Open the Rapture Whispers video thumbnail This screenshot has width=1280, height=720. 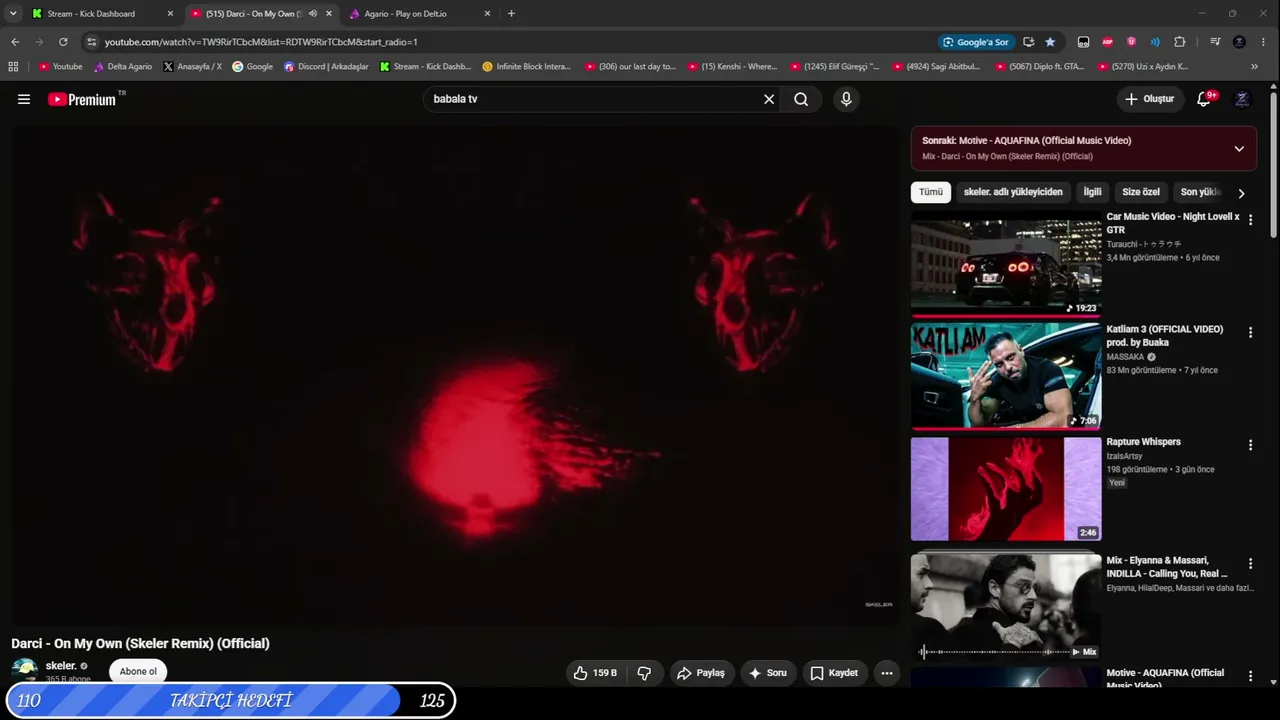[x=1006, y=489]
